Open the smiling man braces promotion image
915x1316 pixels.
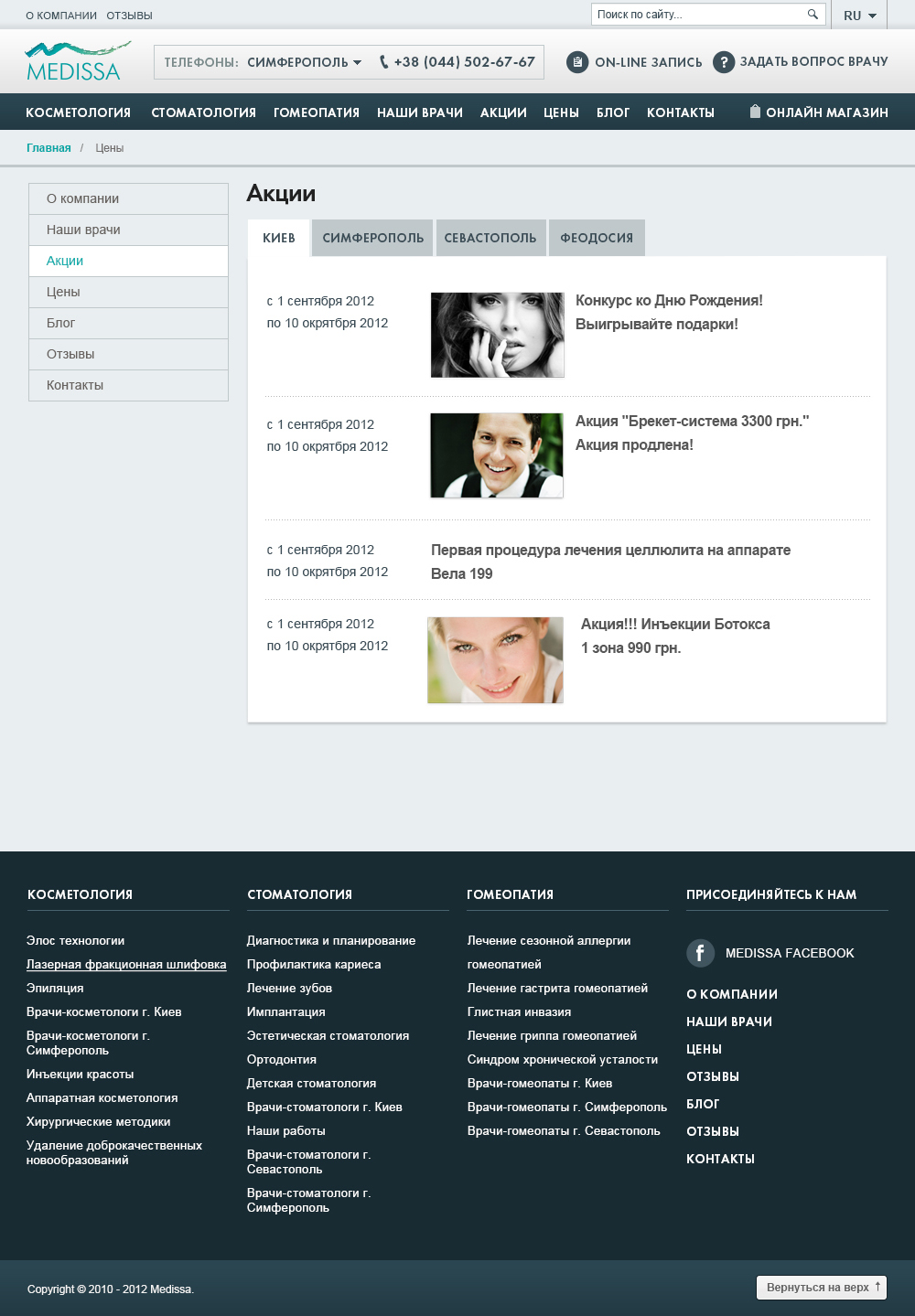[497, 455]
